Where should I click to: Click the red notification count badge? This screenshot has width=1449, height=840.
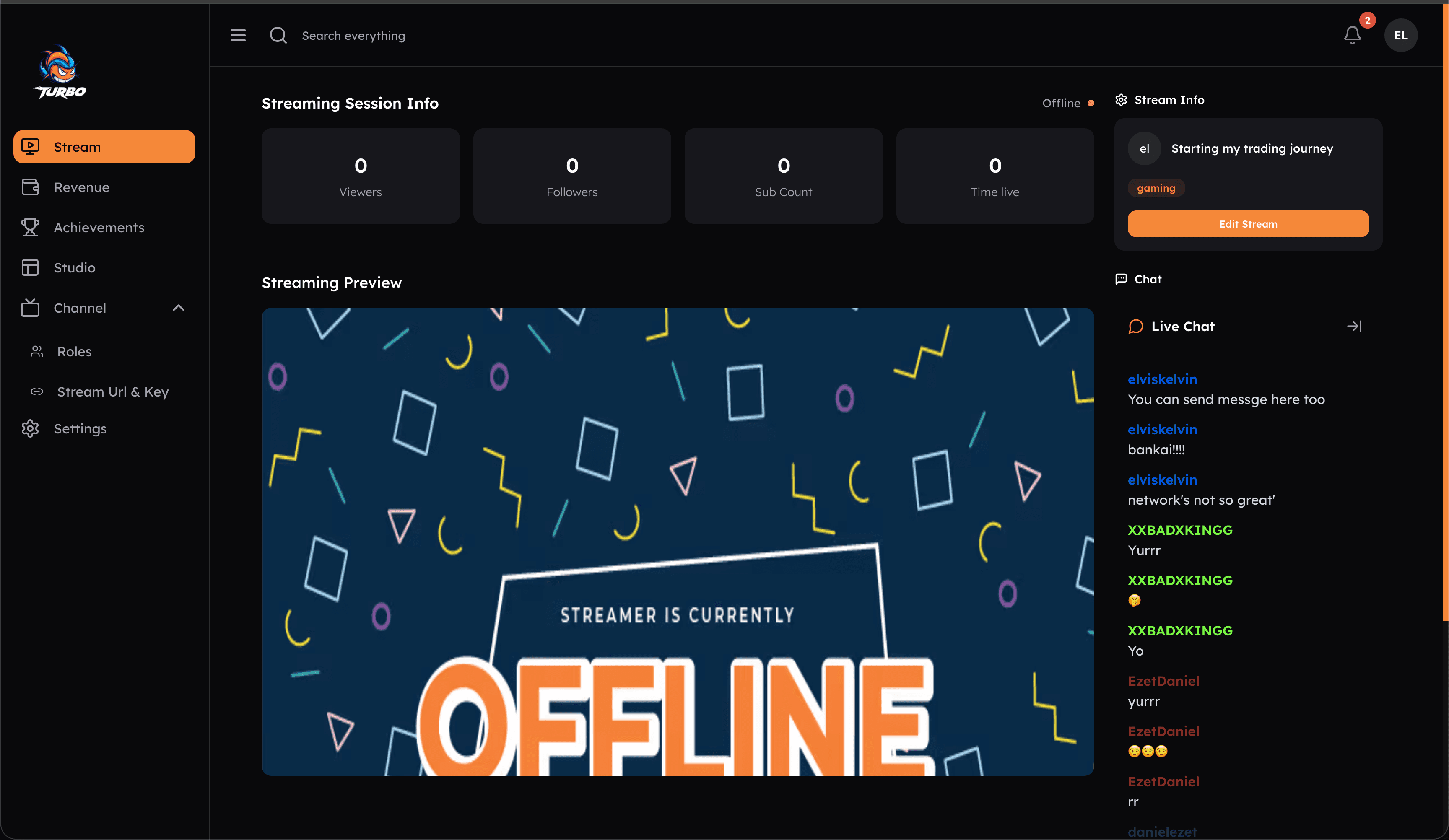coord(1367,20)
